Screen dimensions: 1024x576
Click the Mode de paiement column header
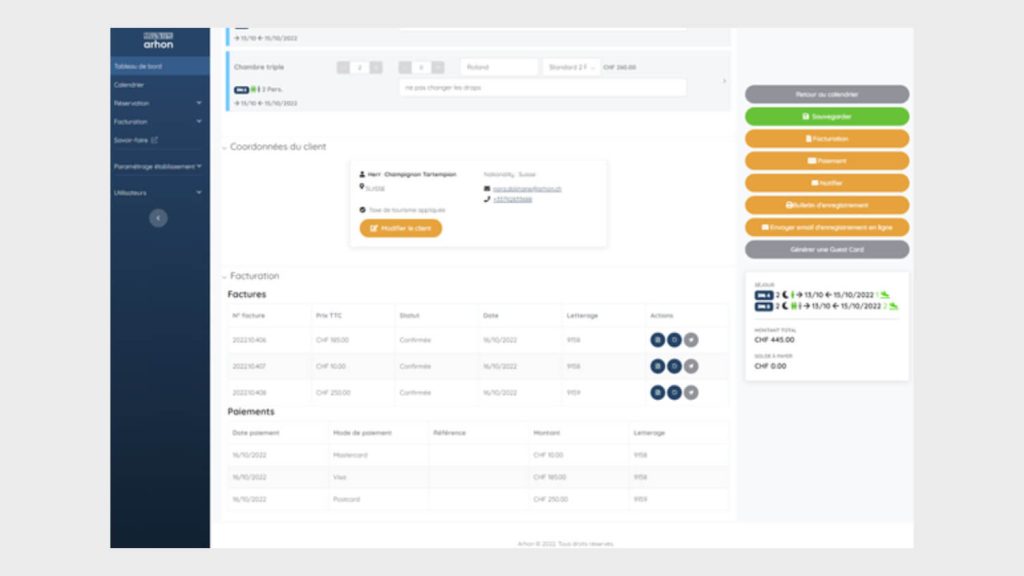pos(362,433)
